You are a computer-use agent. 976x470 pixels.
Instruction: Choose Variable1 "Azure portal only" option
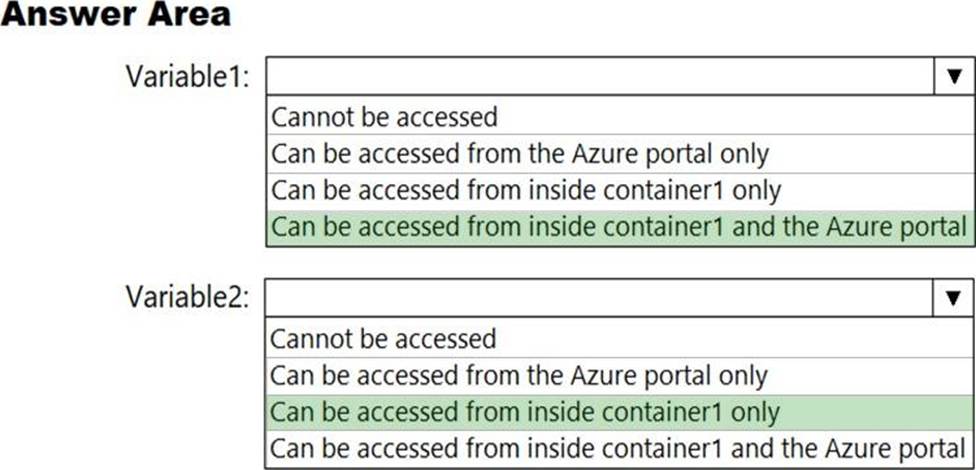(520, 154)
